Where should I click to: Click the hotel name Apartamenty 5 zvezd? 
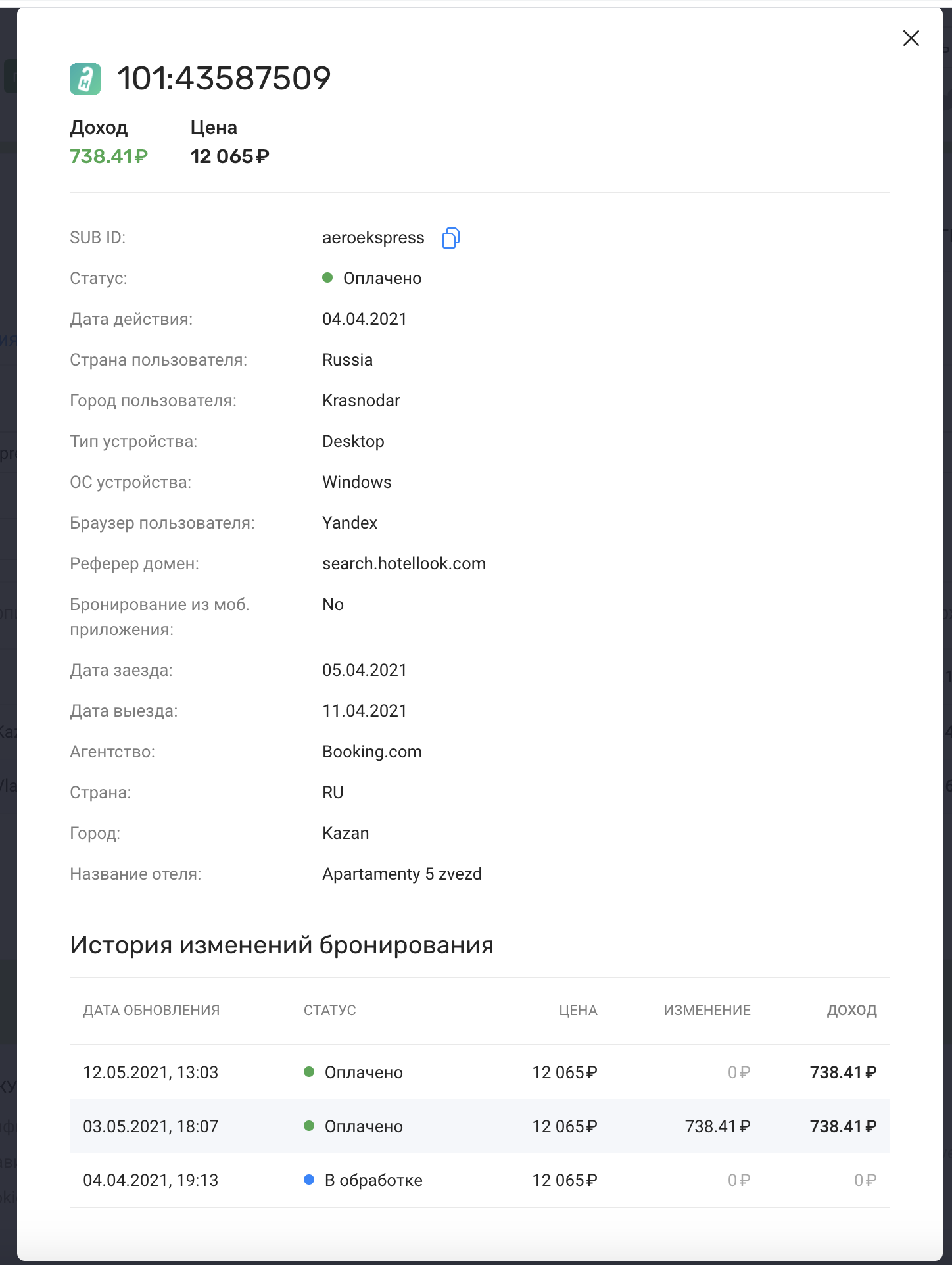click(402, 874)
